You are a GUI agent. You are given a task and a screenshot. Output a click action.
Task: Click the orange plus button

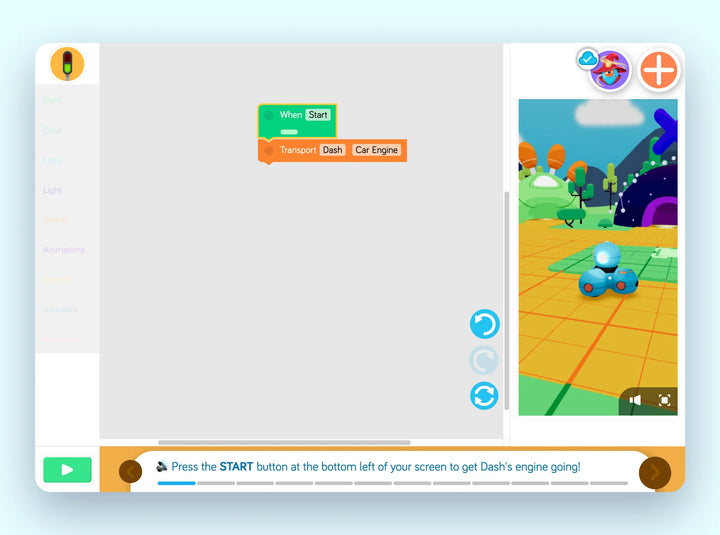pos(659,70)
